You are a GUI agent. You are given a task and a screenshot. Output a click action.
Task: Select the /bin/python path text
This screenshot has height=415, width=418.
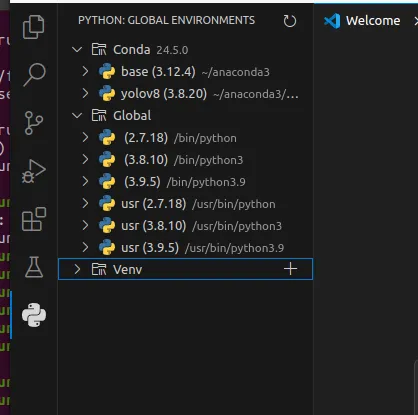point(205,138)
